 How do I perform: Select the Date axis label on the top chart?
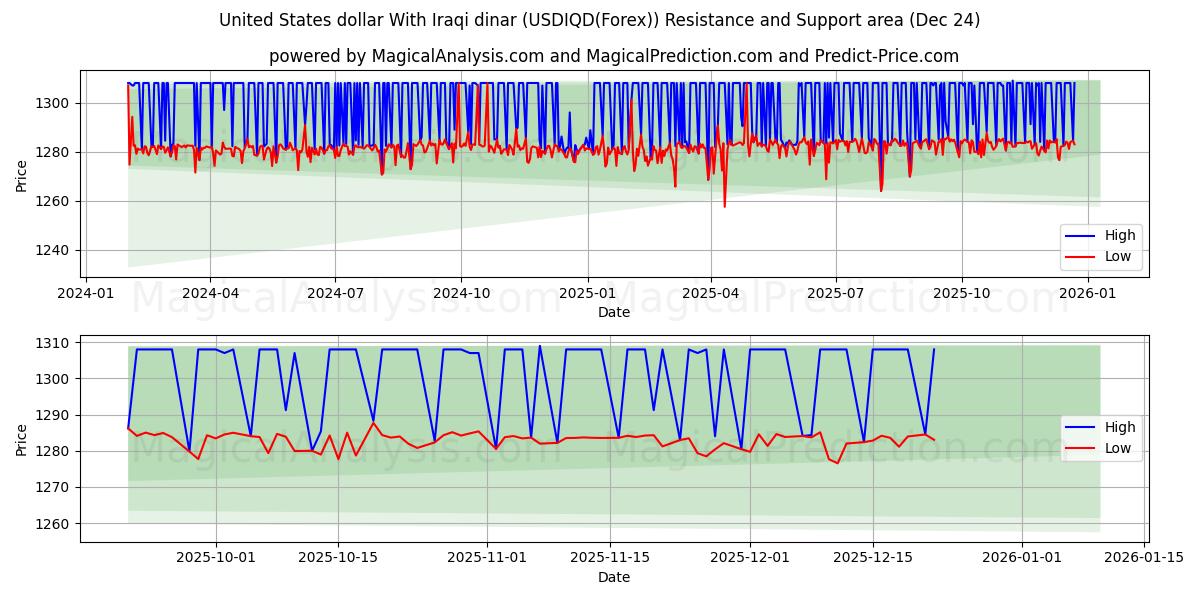coord(613,312)
